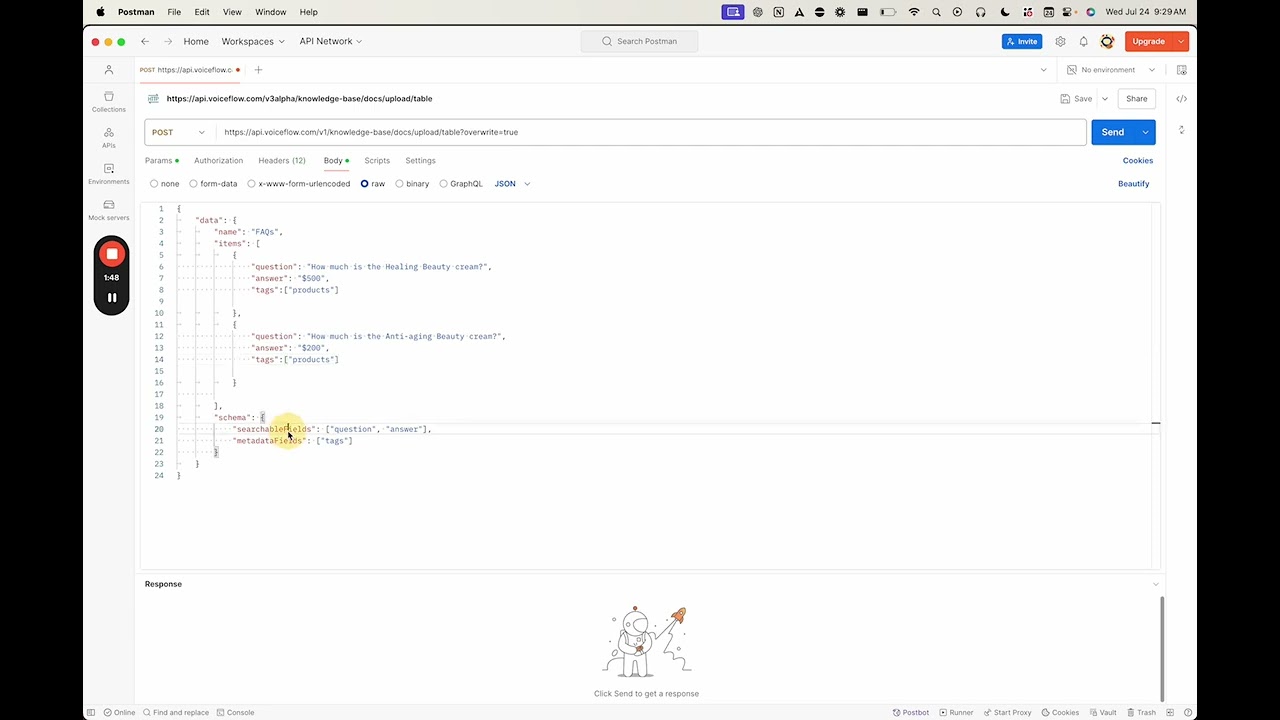Click the Beautify link

point(1133,184)
